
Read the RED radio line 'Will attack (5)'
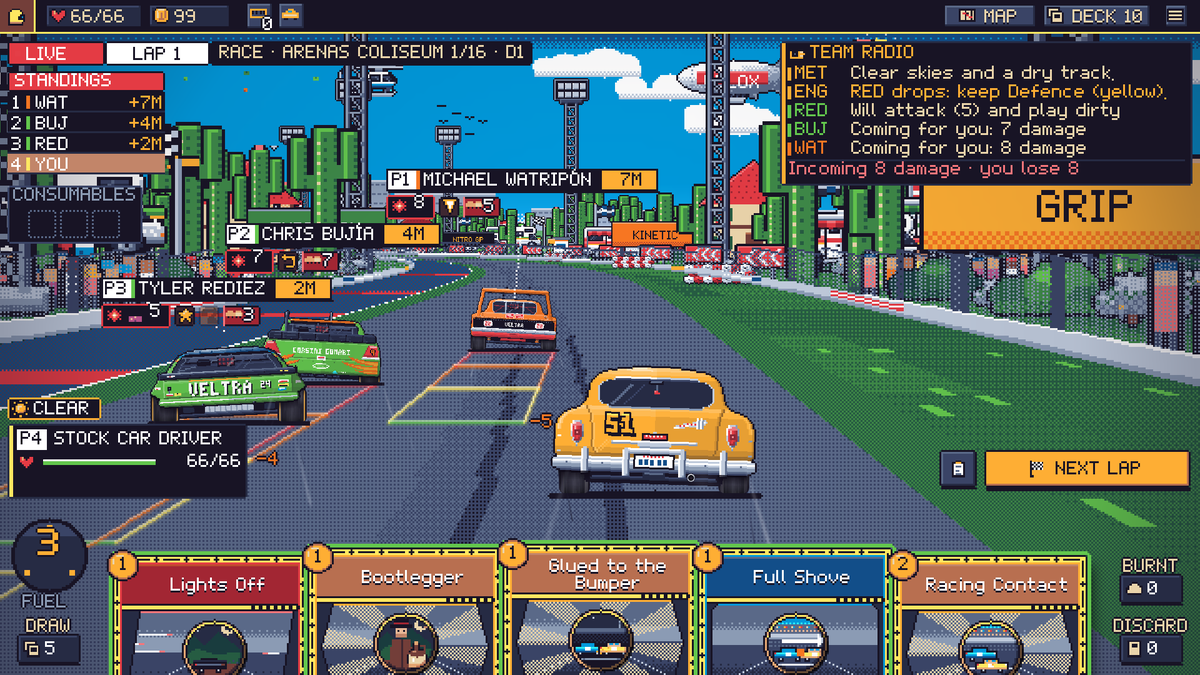pyautogui.click(x=955, y=110)
